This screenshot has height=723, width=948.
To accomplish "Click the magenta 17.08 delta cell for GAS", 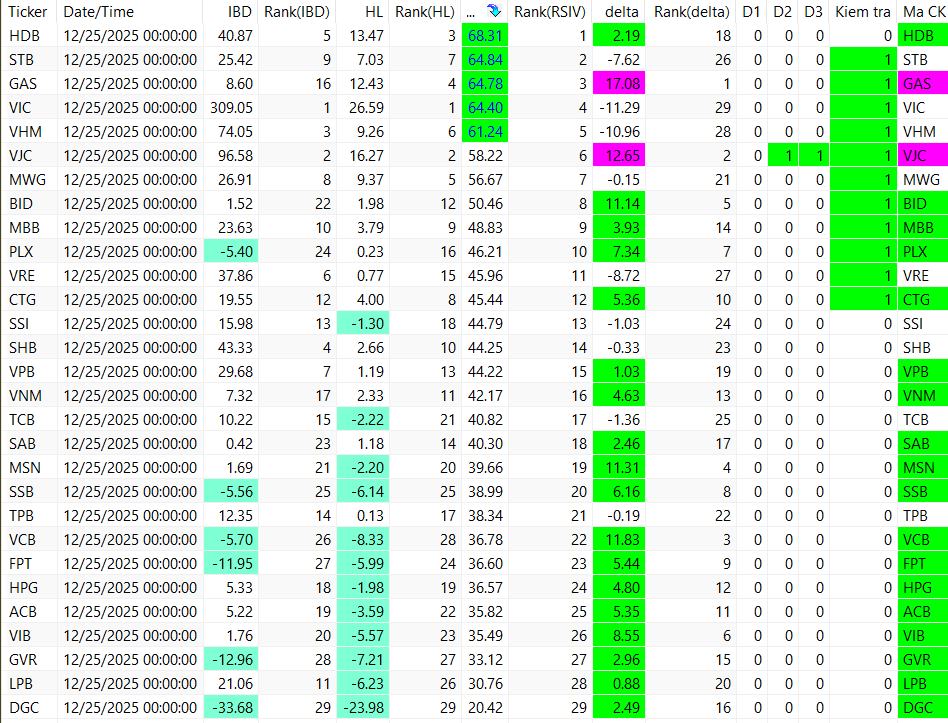I will coord(619,83).
